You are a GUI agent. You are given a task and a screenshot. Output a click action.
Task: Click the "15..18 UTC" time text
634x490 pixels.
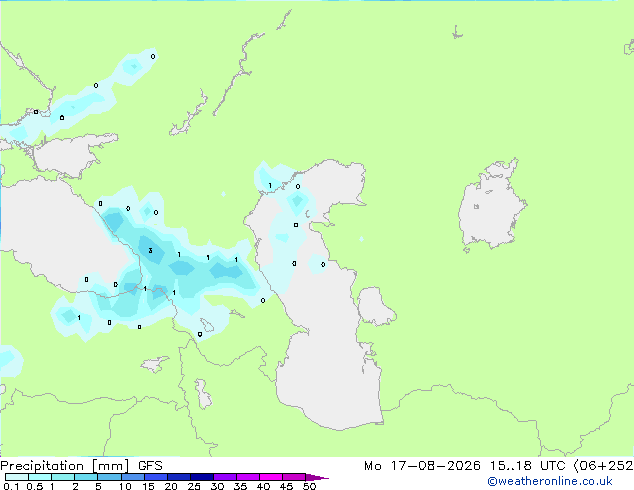[x=527, y=466]
